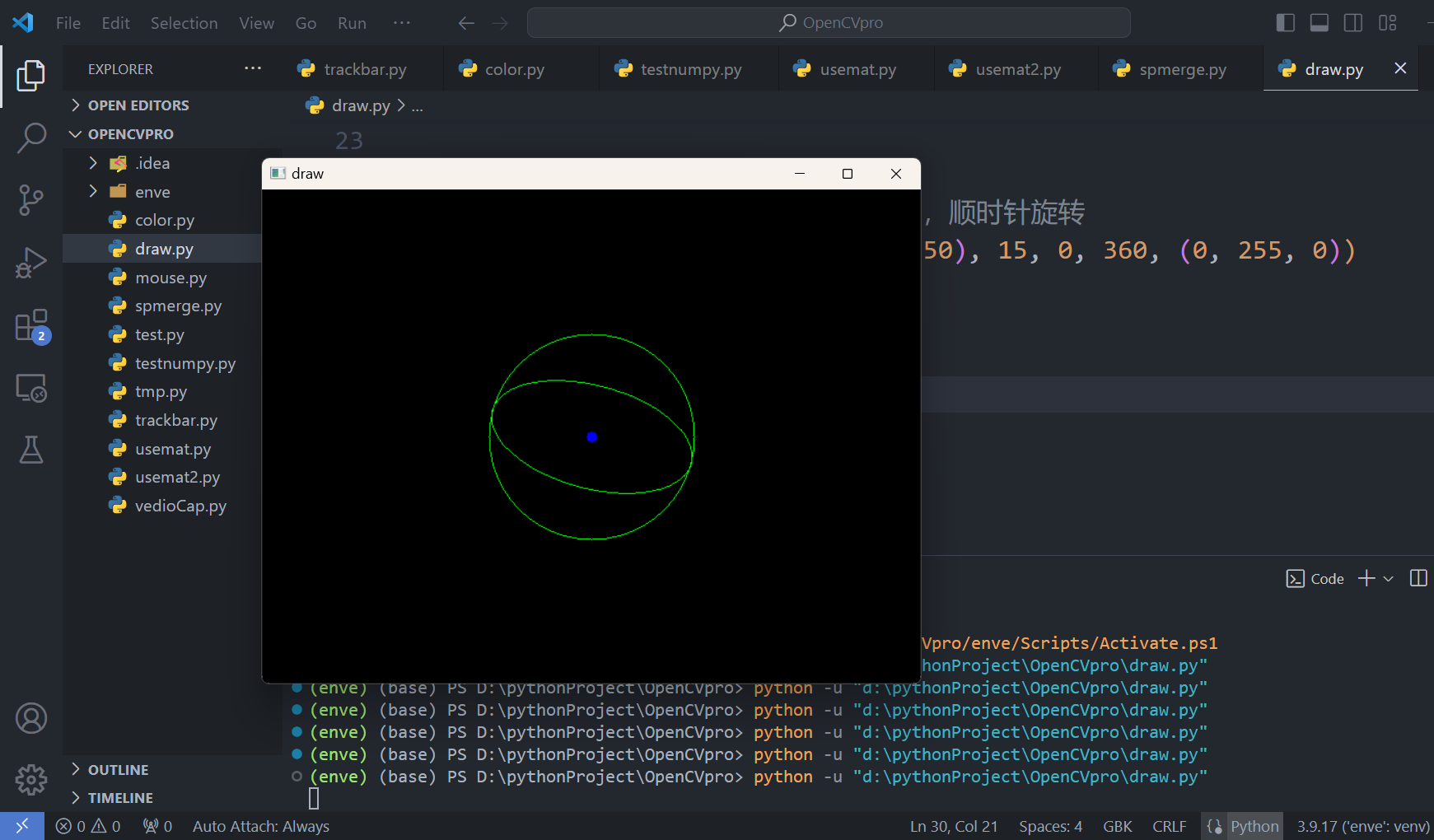Switch to the trackbar.py tab
Viewport: 1434px width, 840px height.
pyautogui.click(x=363, y=69)
